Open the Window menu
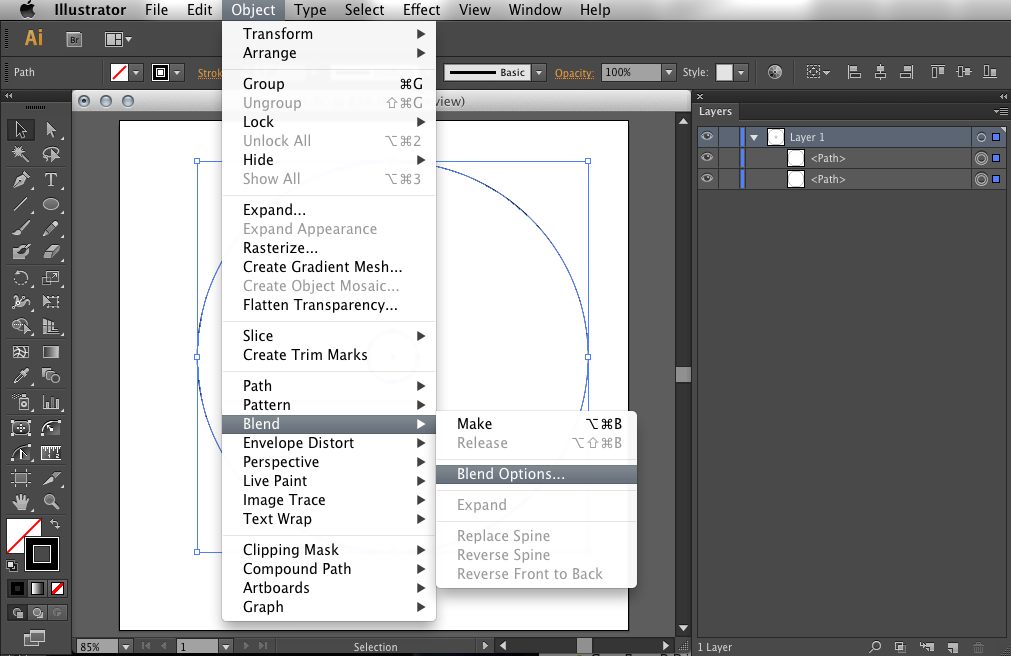Screen dimensions: 1011x656 click(535, 10)
